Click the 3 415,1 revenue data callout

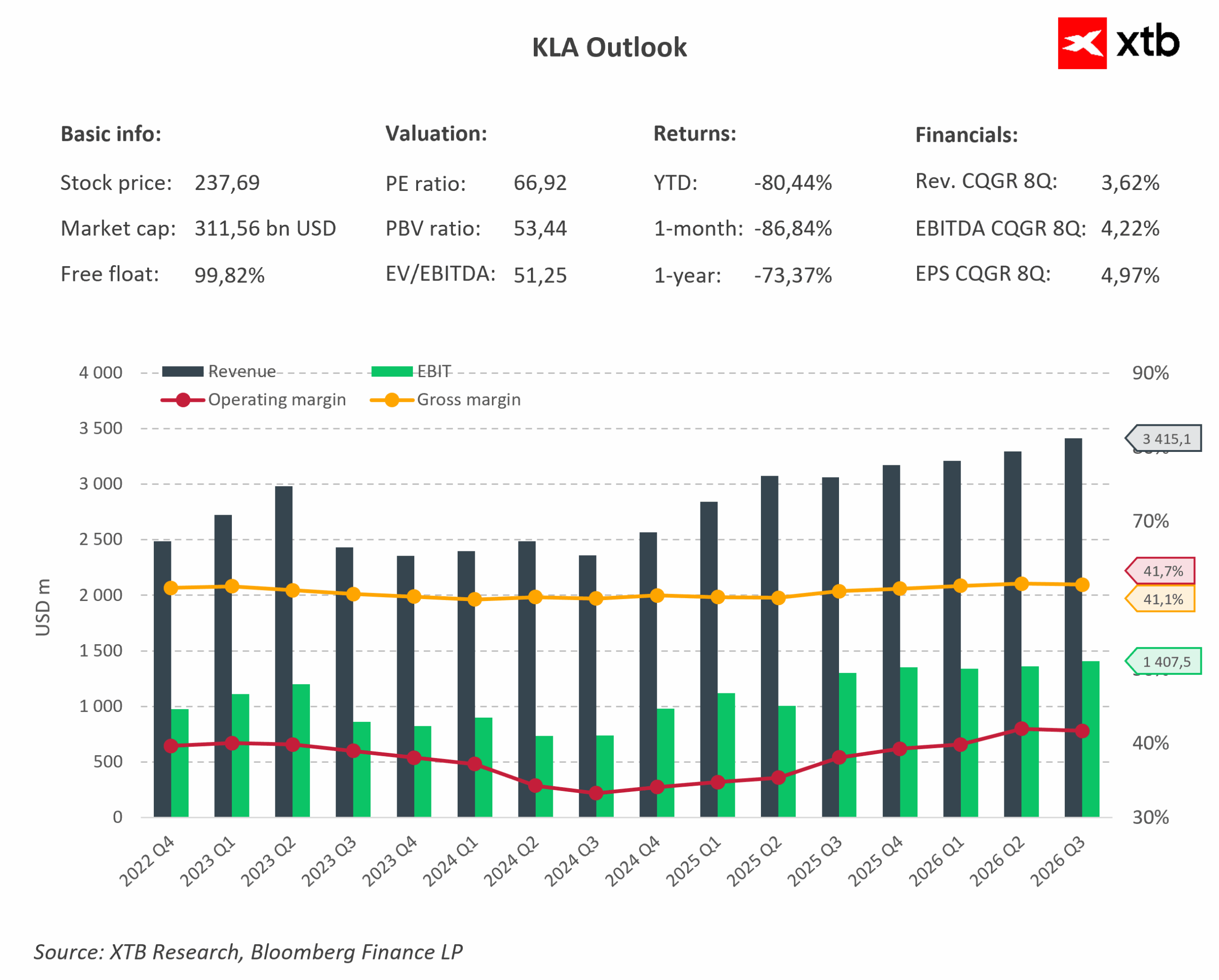tap(1164, 439)
